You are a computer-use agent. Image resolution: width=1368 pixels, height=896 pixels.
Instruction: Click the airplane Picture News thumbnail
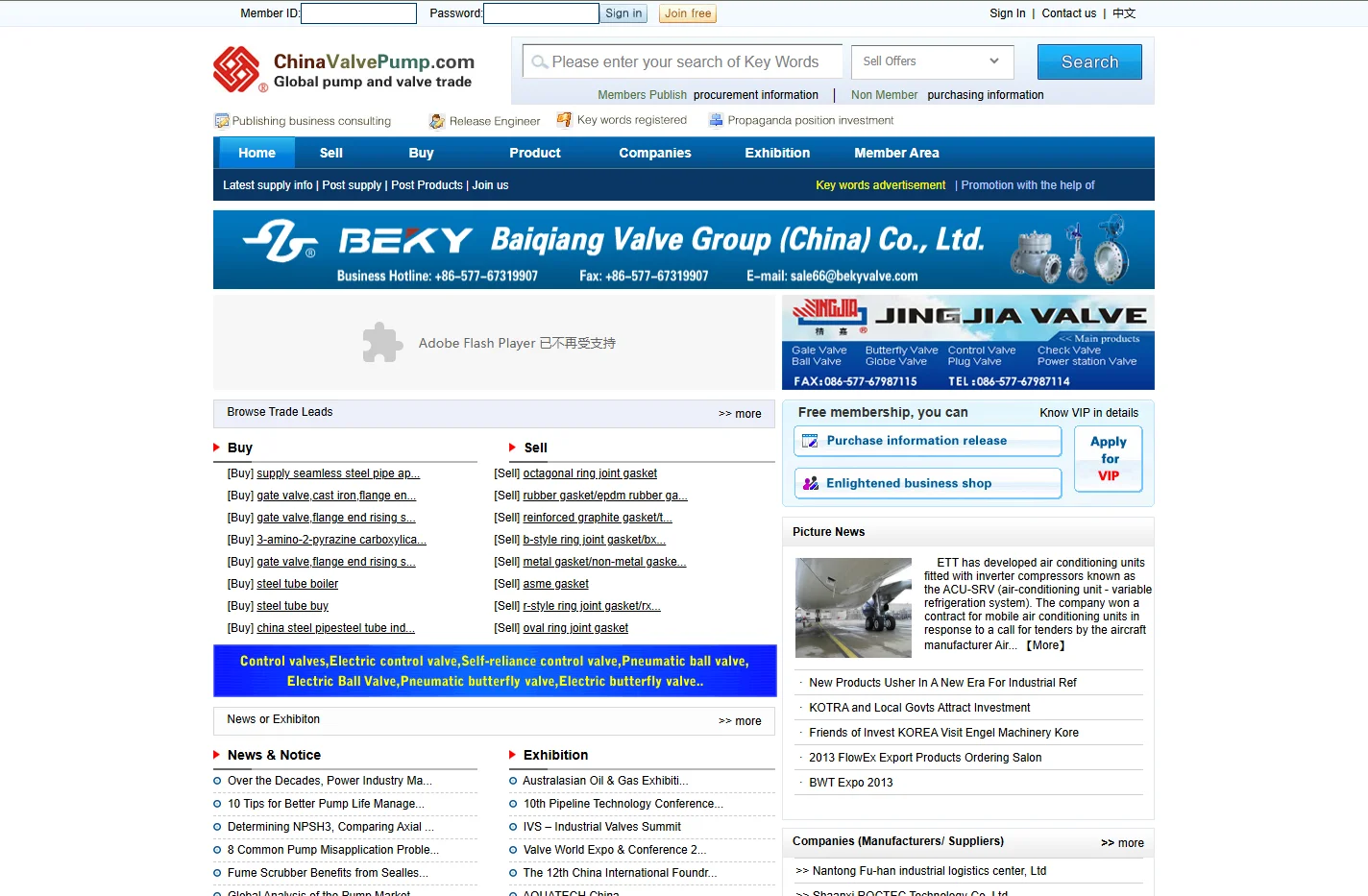[853, 608]
